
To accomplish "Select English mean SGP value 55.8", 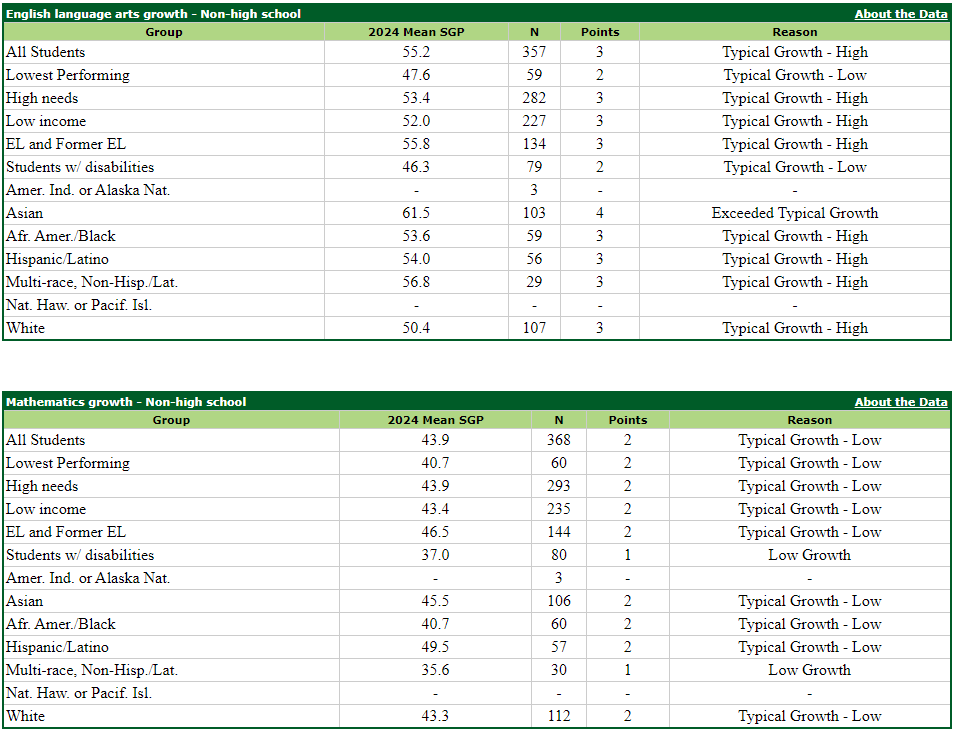I will pyautogui.click(x=416, y=144).
